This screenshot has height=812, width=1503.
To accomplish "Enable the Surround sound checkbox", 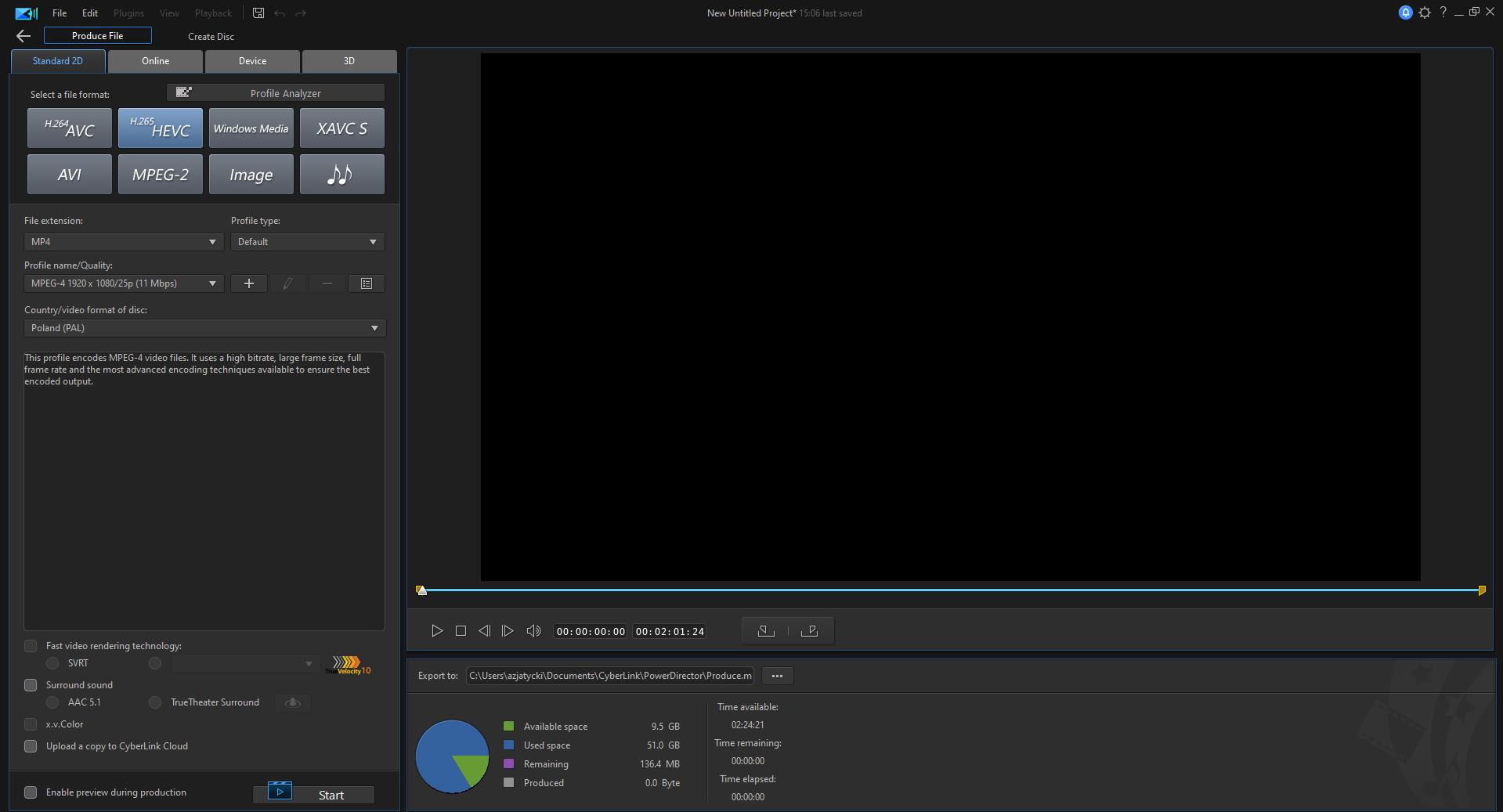I will pyautogui.click(x=31, y=685).
